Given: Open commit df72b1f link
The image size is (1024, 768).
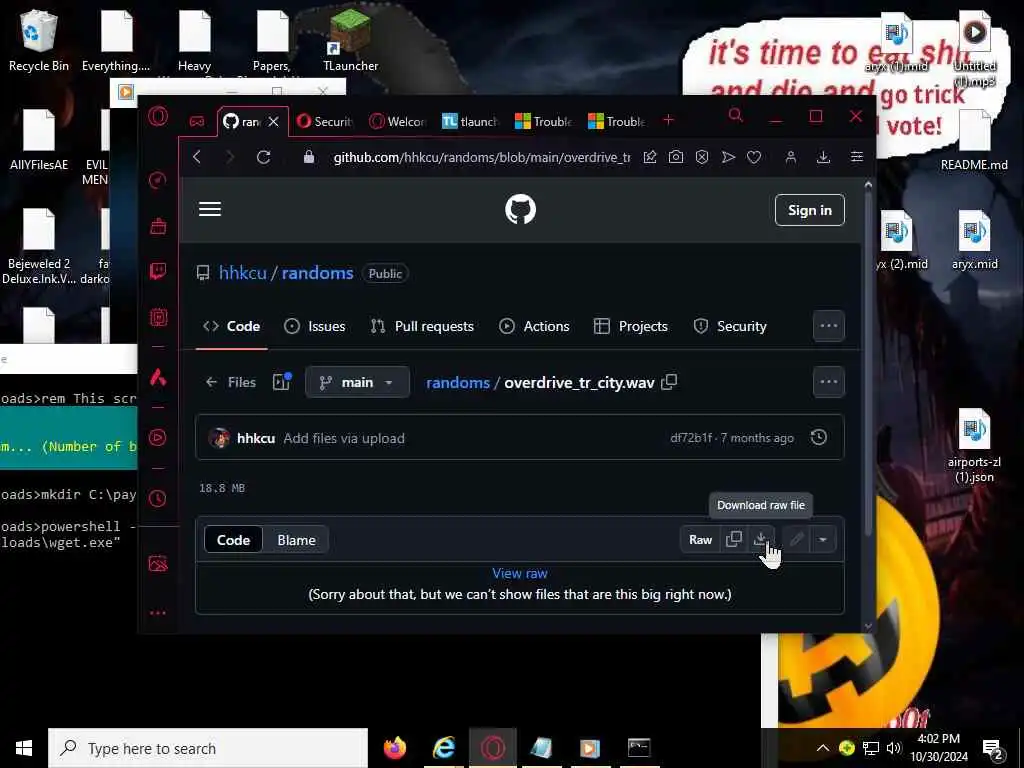Looking at the screenshot, I should click(x=691, y=438).
